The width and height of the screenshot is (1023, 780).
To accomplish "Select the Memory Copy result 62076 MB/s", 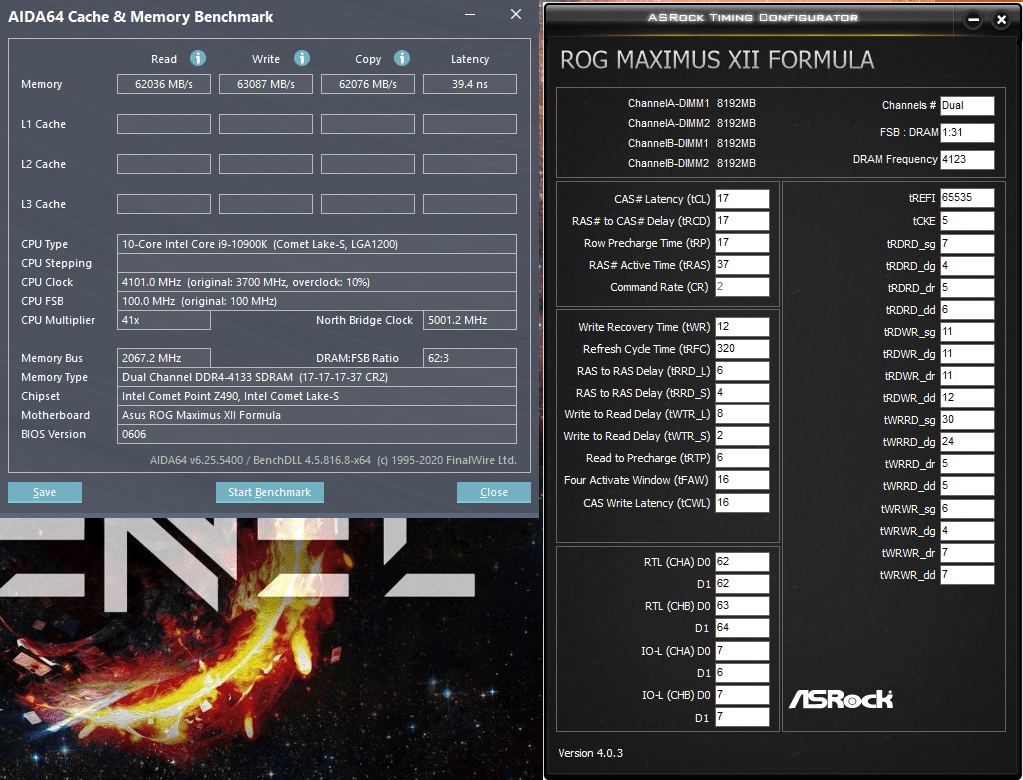I will pos(368,84).
